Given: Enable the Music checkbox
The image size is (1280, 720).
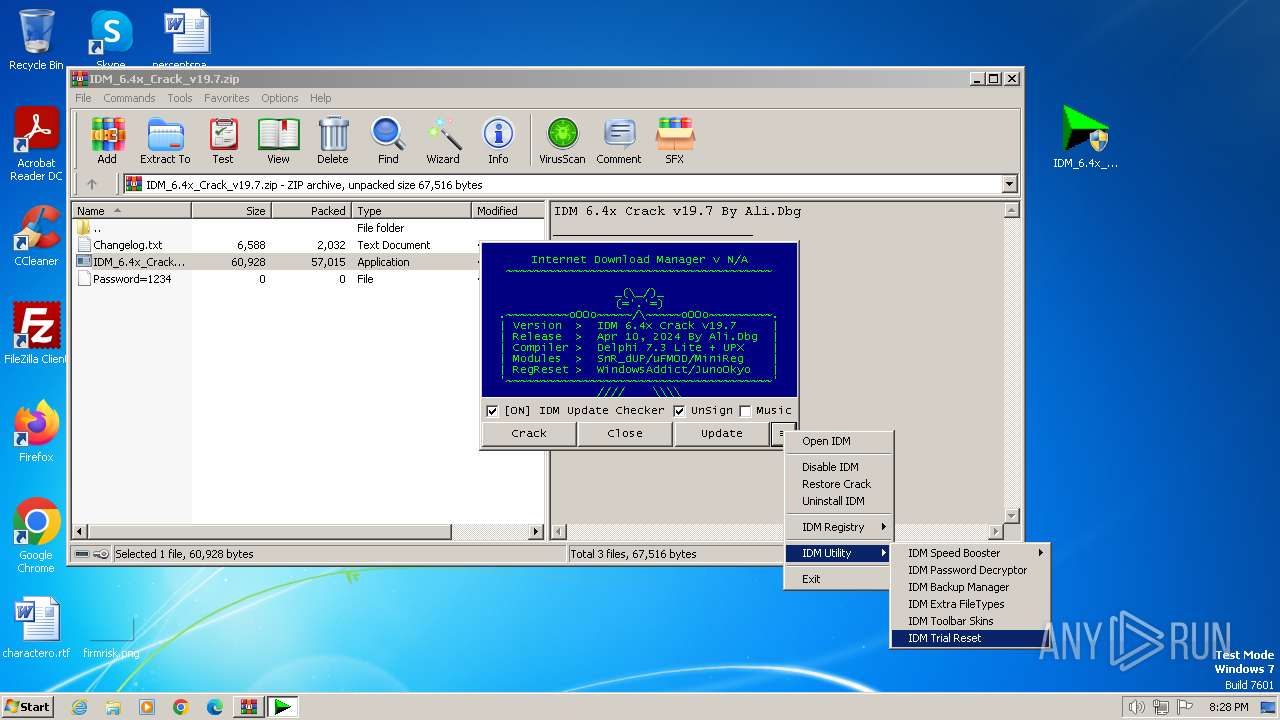Looking at the screenshot, I should click(x=745, y=411).
